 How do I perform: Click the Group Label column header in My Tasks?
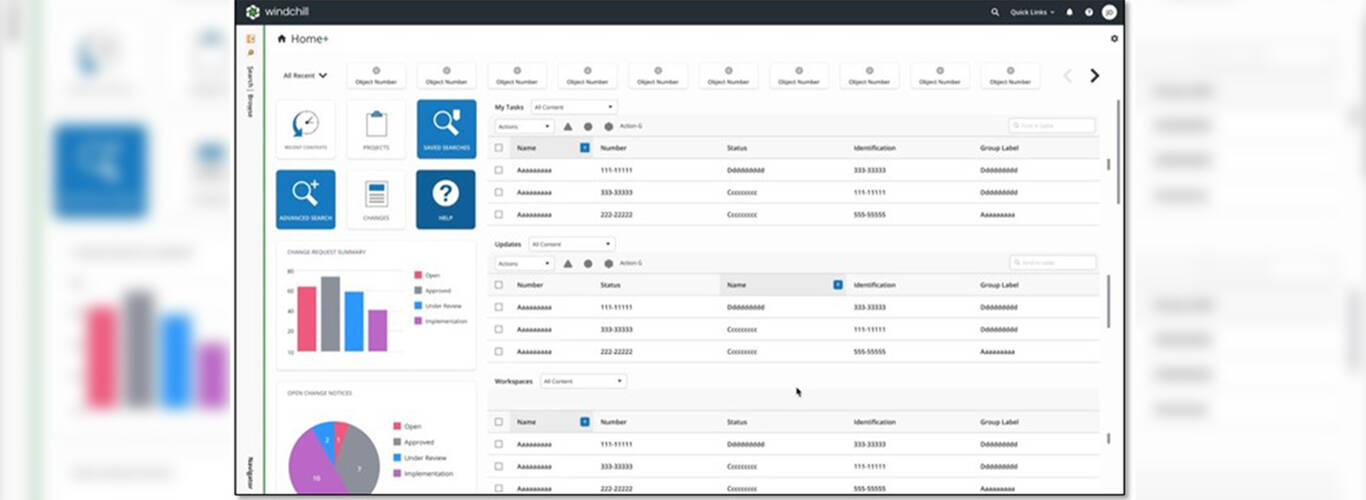coord(1001,148)
